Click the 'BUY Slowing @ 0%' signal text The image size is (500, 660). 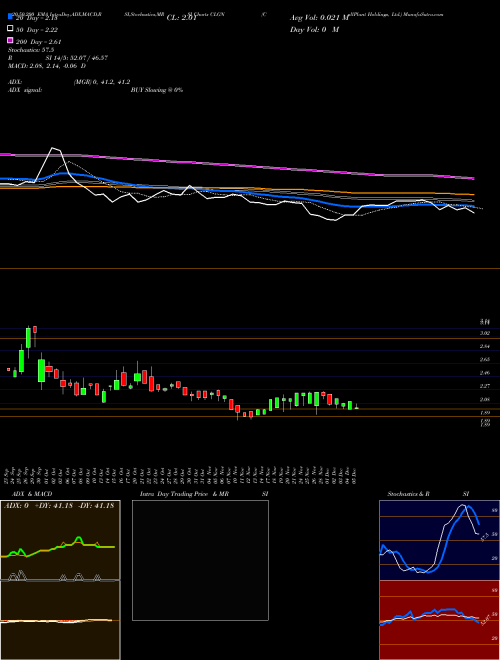(157, 90)
